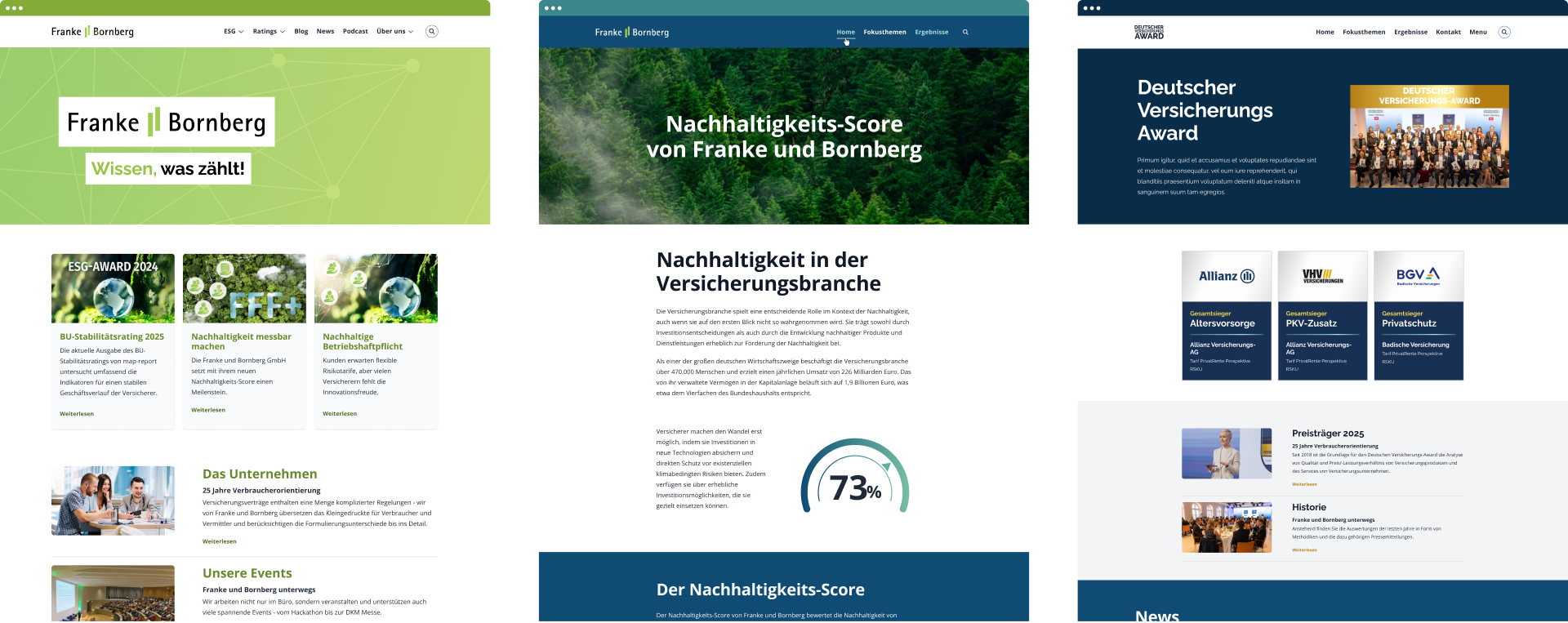The height and width of the screenshot is (623, 1568).
Task: Open Nachhaltigkeit messbar machen card title
Action: (x=241, y=341)
